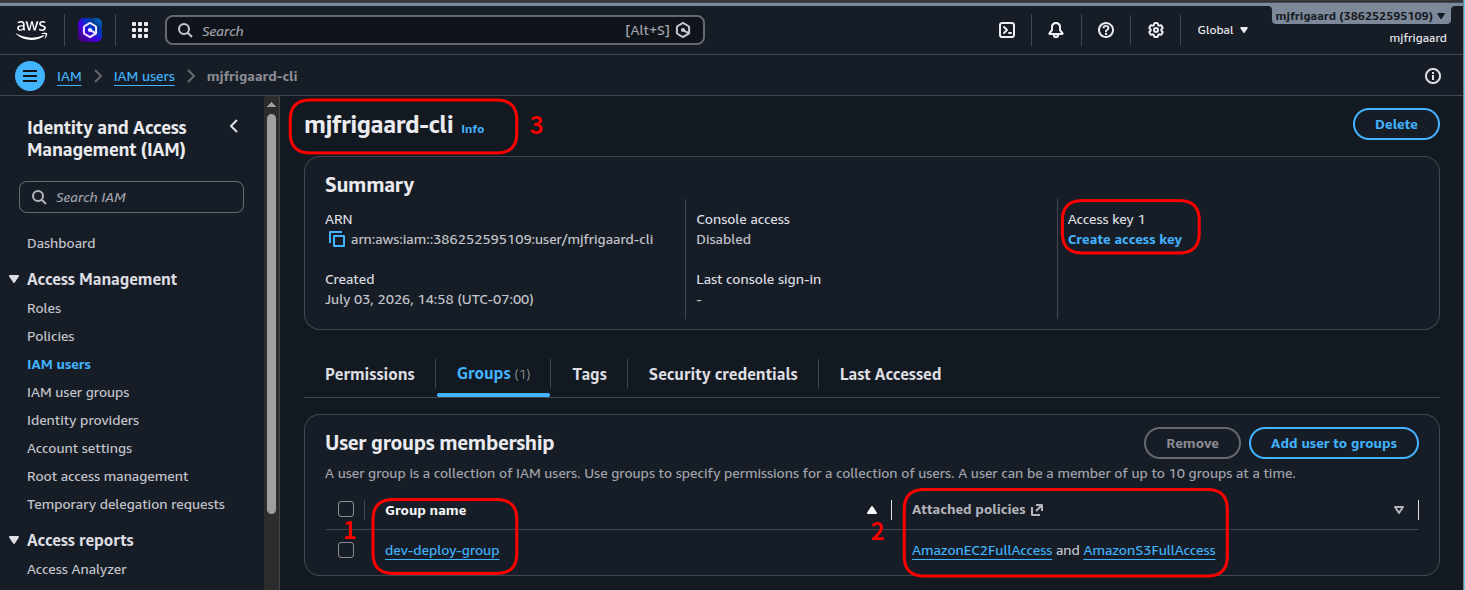
Task: Switch to Last Accessed tab
Action: click(890, 374)
